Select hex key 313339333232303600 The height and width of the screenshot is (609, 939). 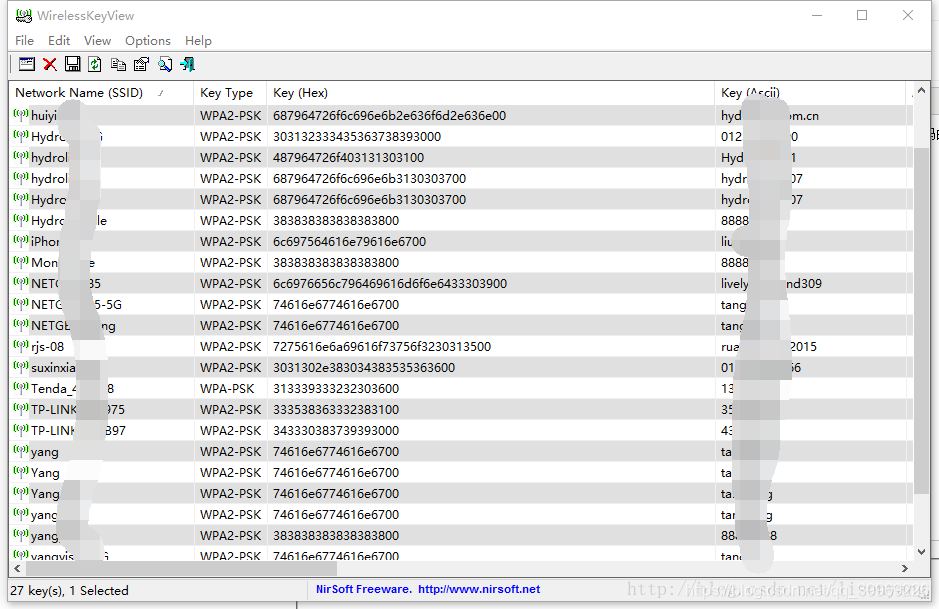tap(336, 388)
